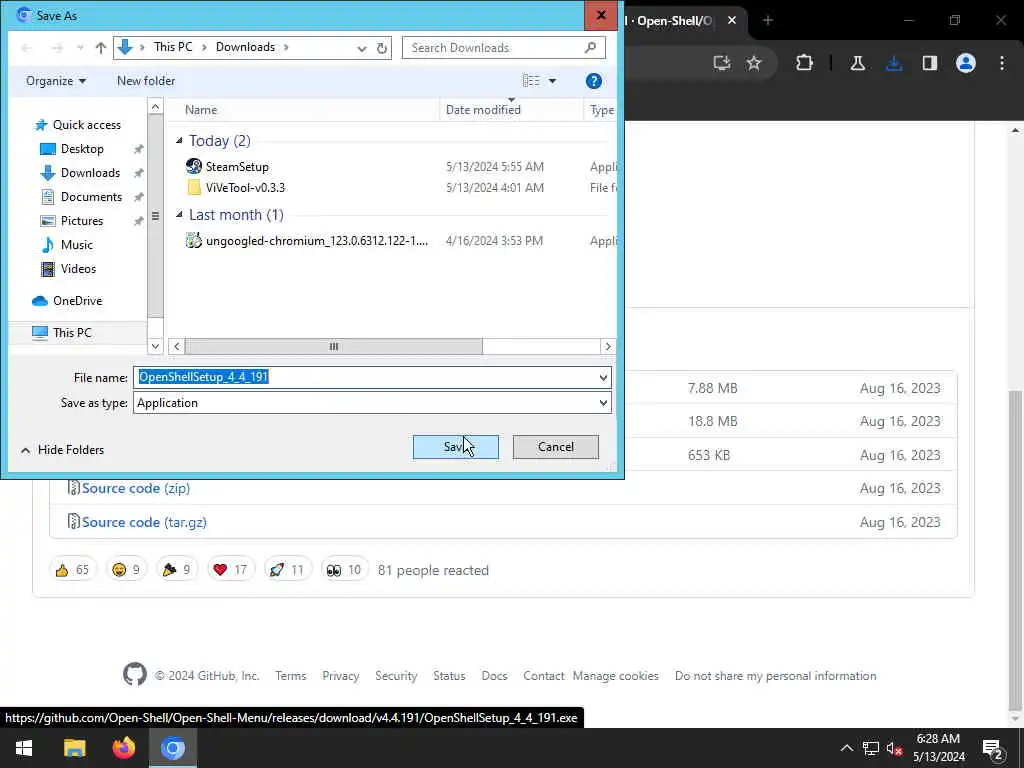Screen dimensions: 1024x768
Task: Open browser Downloads icon
Action: tap(894, 63)
